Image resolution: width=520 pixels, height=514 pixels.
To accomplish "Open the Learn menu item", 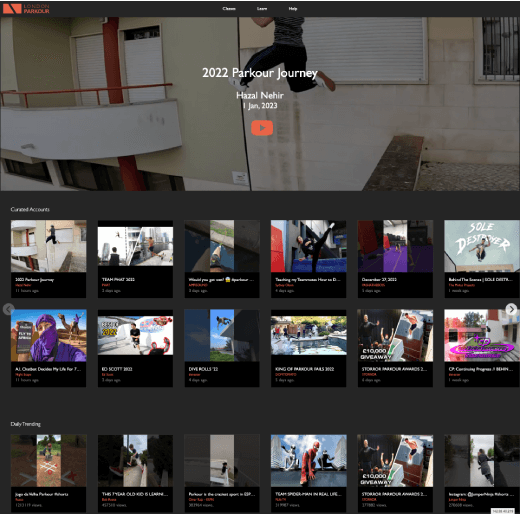I will (262, 9).
